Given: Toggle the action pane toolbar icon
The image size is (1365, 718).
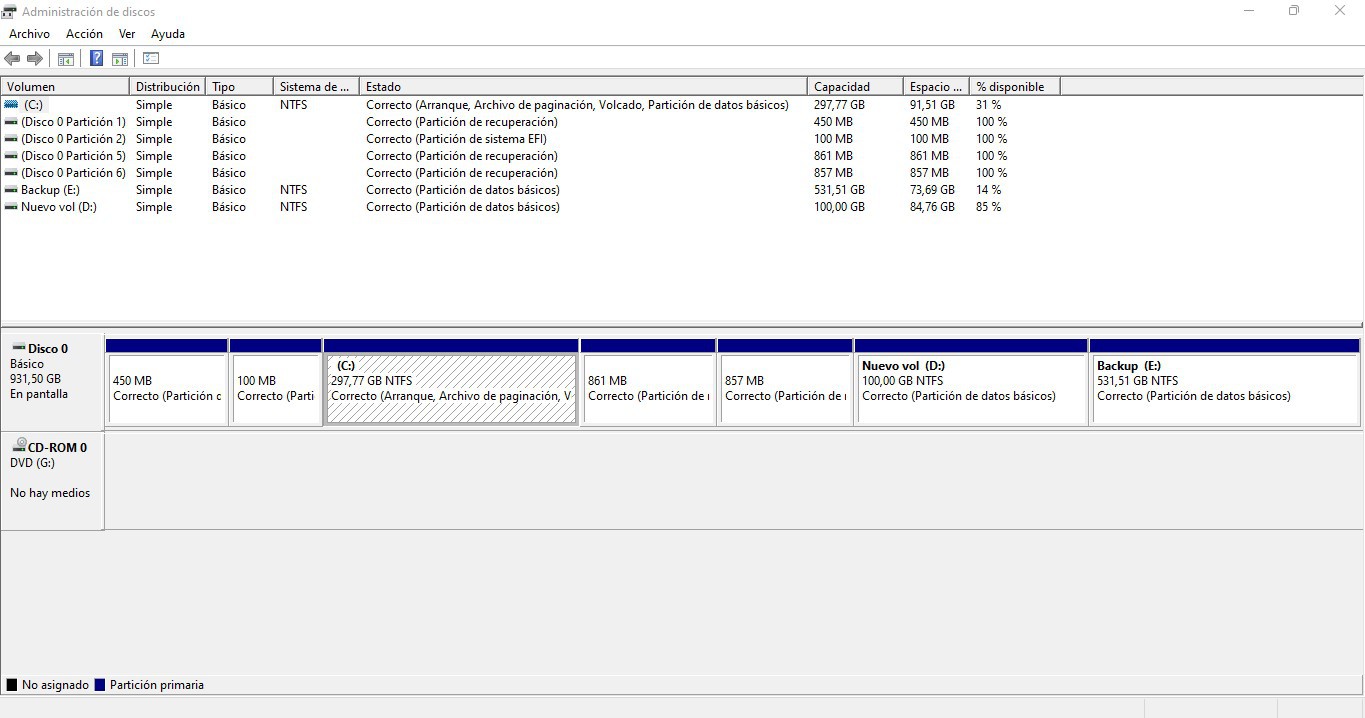Looking at the screenshot, I should pos(120,59).
